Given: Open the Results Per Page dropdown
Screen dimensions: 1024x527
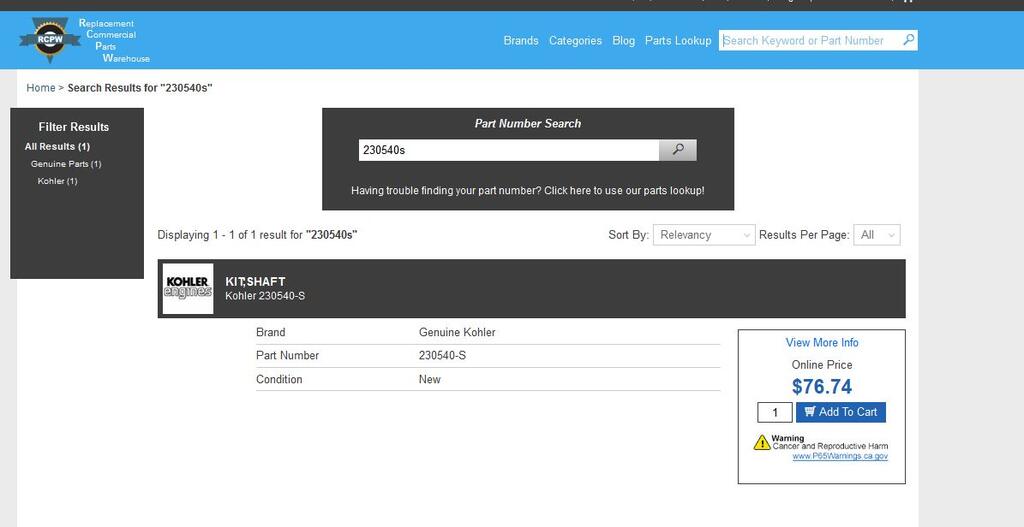Looking at the screenshot, I should point(877,235).
